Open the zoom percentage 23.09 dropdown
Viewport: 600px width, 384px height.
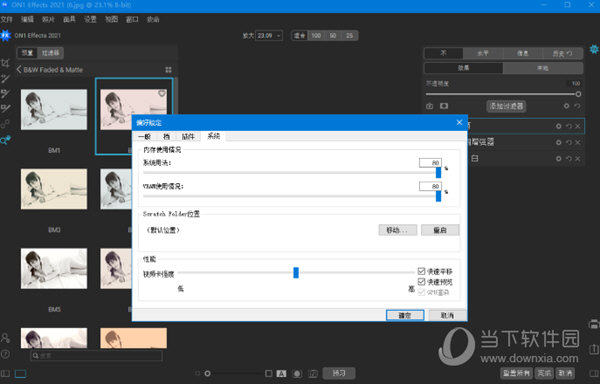[269, 36]
